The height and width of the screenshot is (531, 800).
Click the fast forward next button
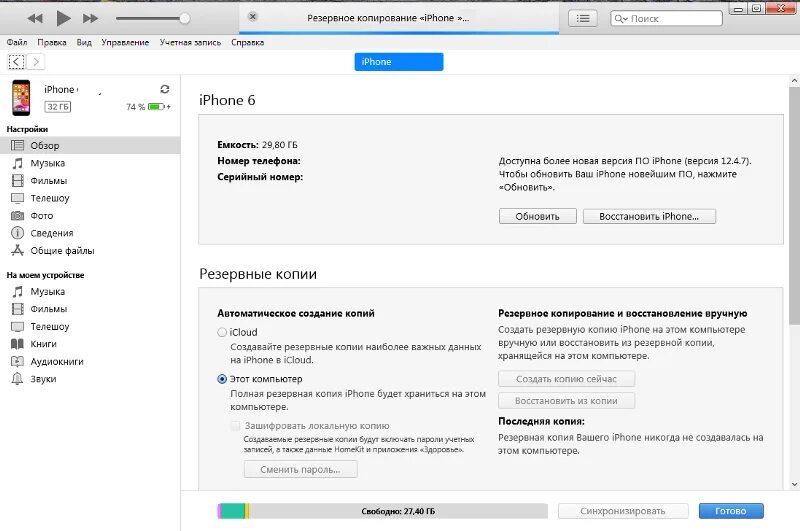(x=90, y=19)
